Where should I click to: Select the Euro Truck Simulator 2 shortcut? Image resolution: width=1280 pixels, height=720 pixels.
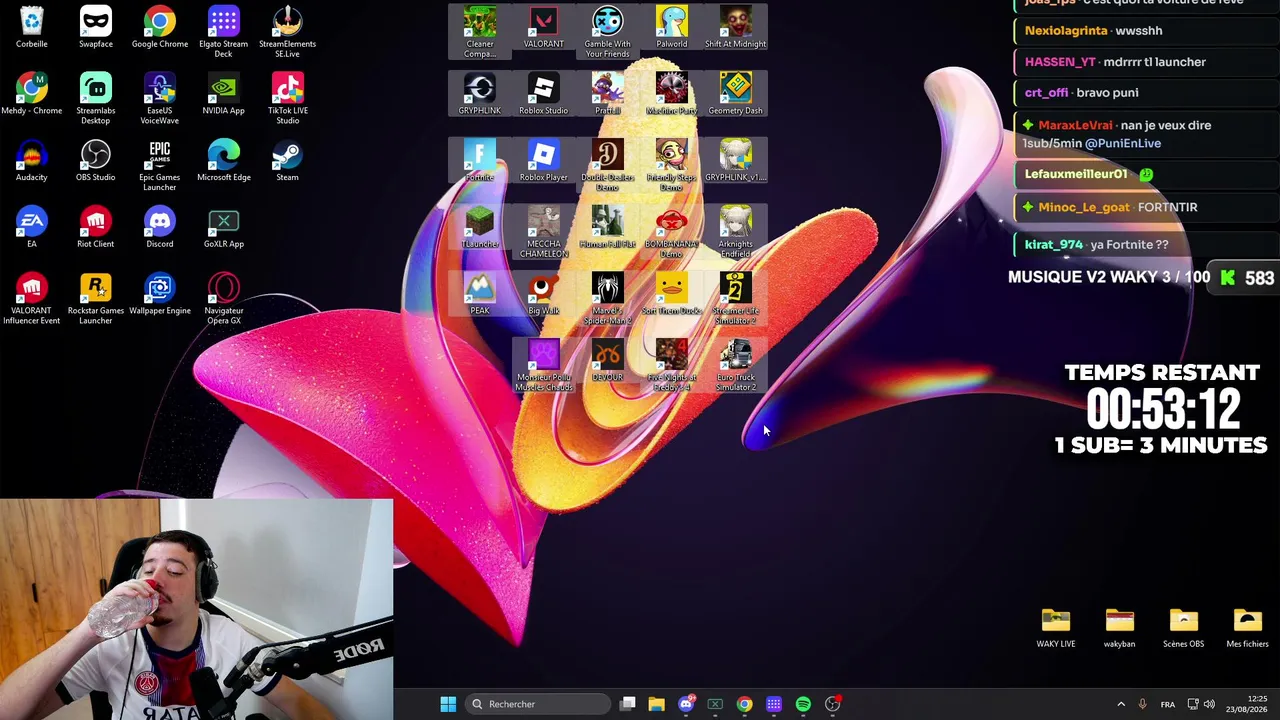tap(736, 367)
